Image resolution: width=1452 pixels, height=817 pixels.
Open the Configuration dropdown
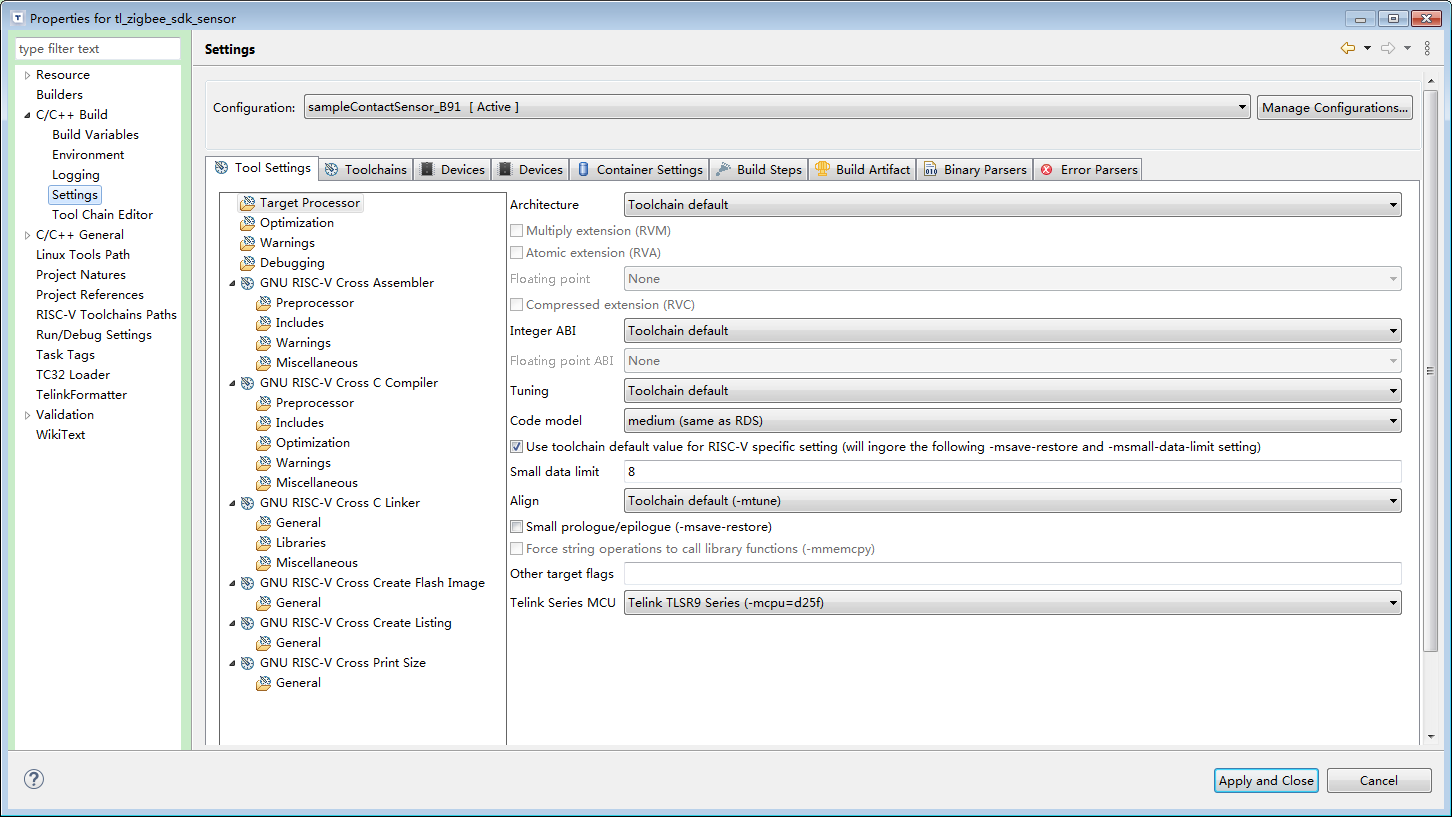pos(778,107)
